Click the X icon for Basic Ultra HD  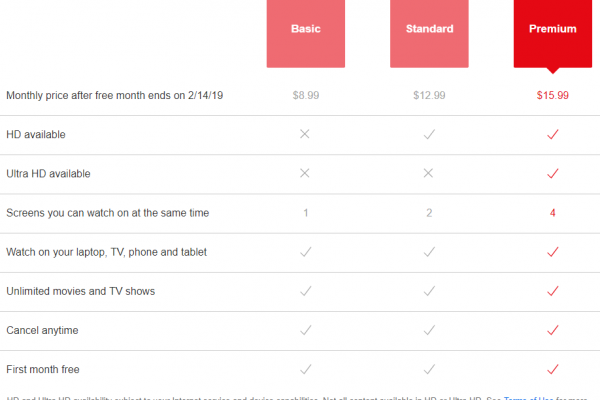point(305,173)
